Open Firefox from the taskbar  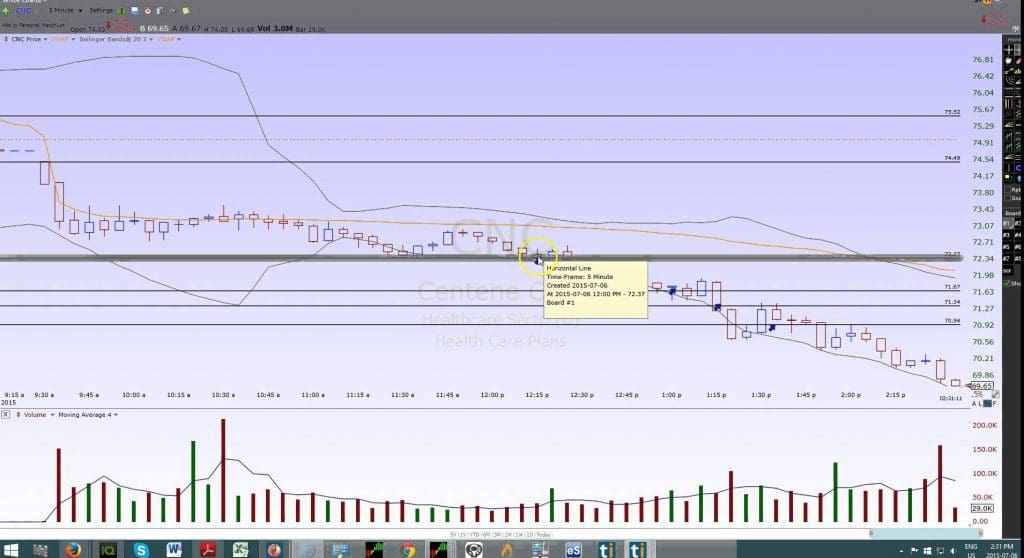point(73,549)
